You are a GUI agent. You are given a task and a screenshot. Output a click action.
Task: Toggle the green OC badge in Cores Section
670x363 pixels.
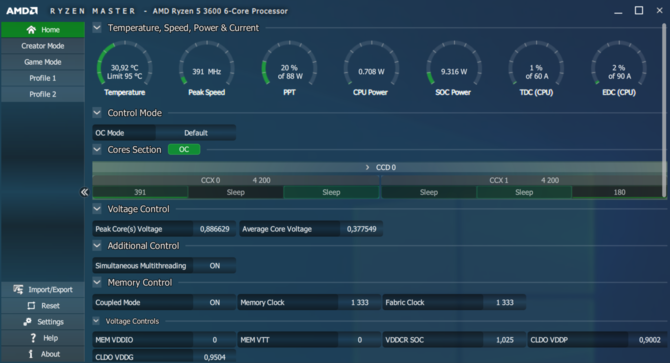(x=184, y=149)
